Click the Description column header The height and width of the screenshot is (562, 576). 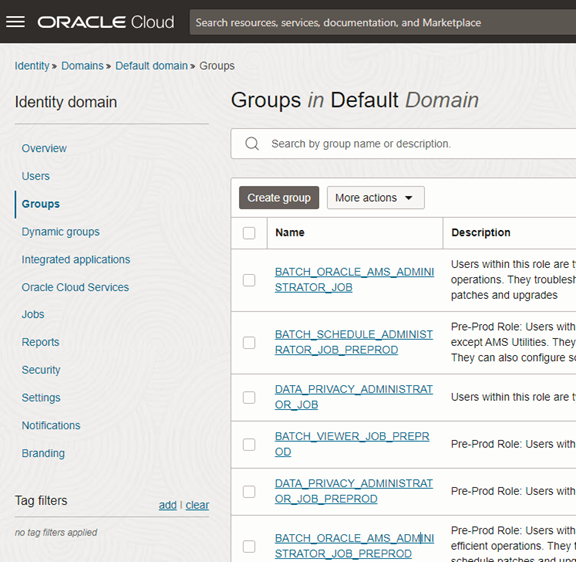(481, 233)
